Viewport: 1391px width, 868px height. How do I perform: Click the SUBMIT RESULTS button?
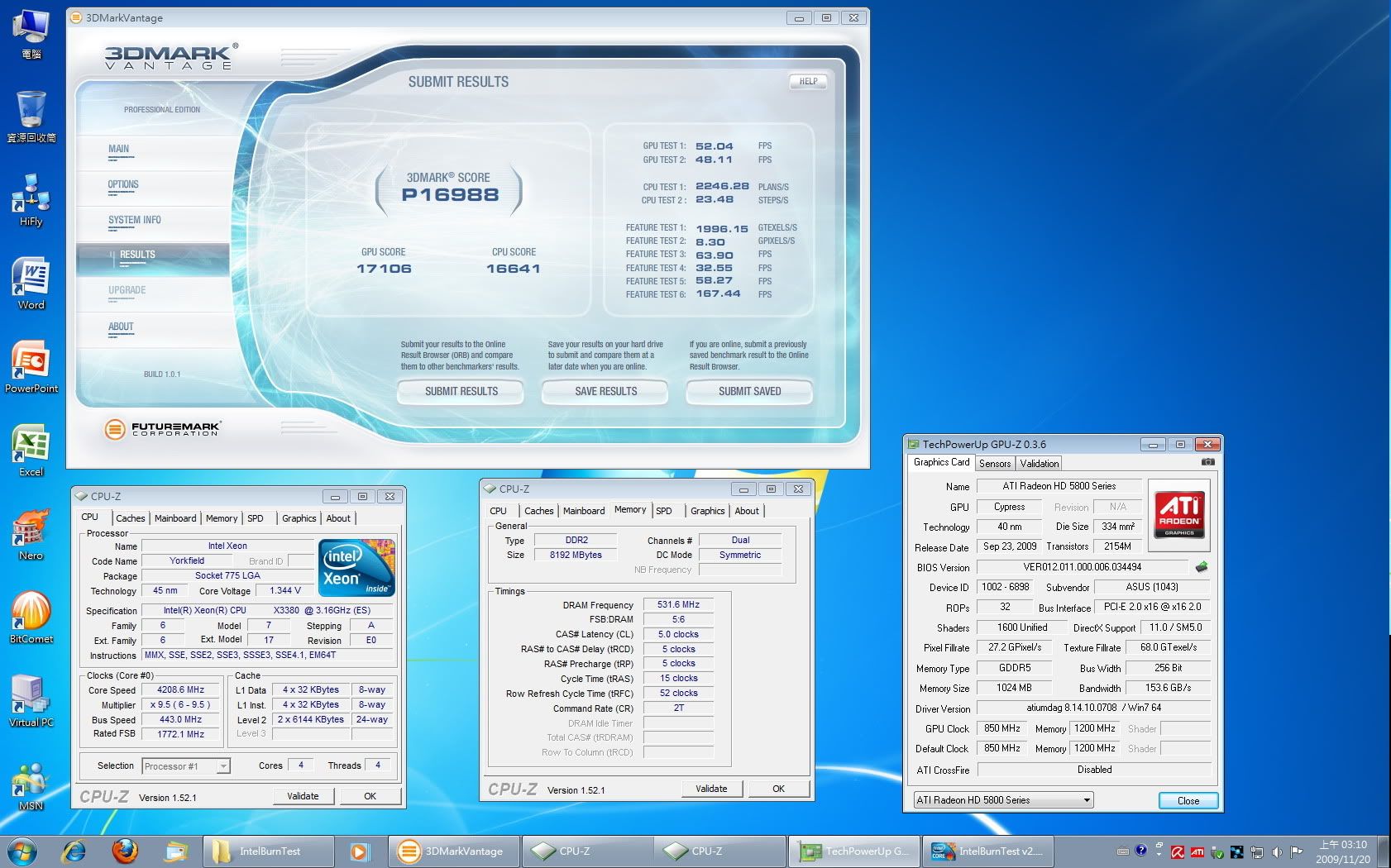pyautogui.click(x=461, y=392)
